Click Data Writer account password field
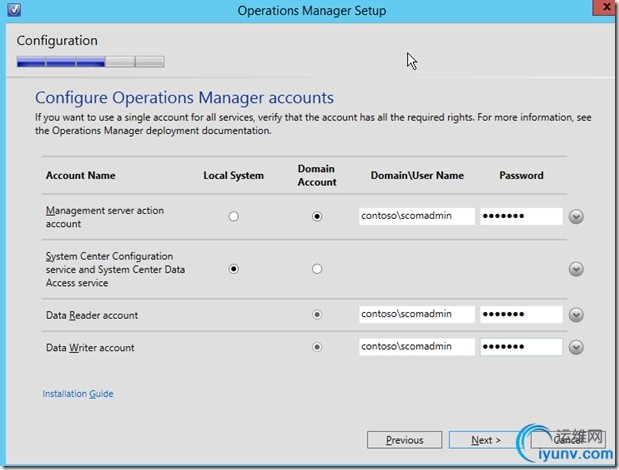Image resolution: width=619 pixels, height=470 pixels. point(521,348)
